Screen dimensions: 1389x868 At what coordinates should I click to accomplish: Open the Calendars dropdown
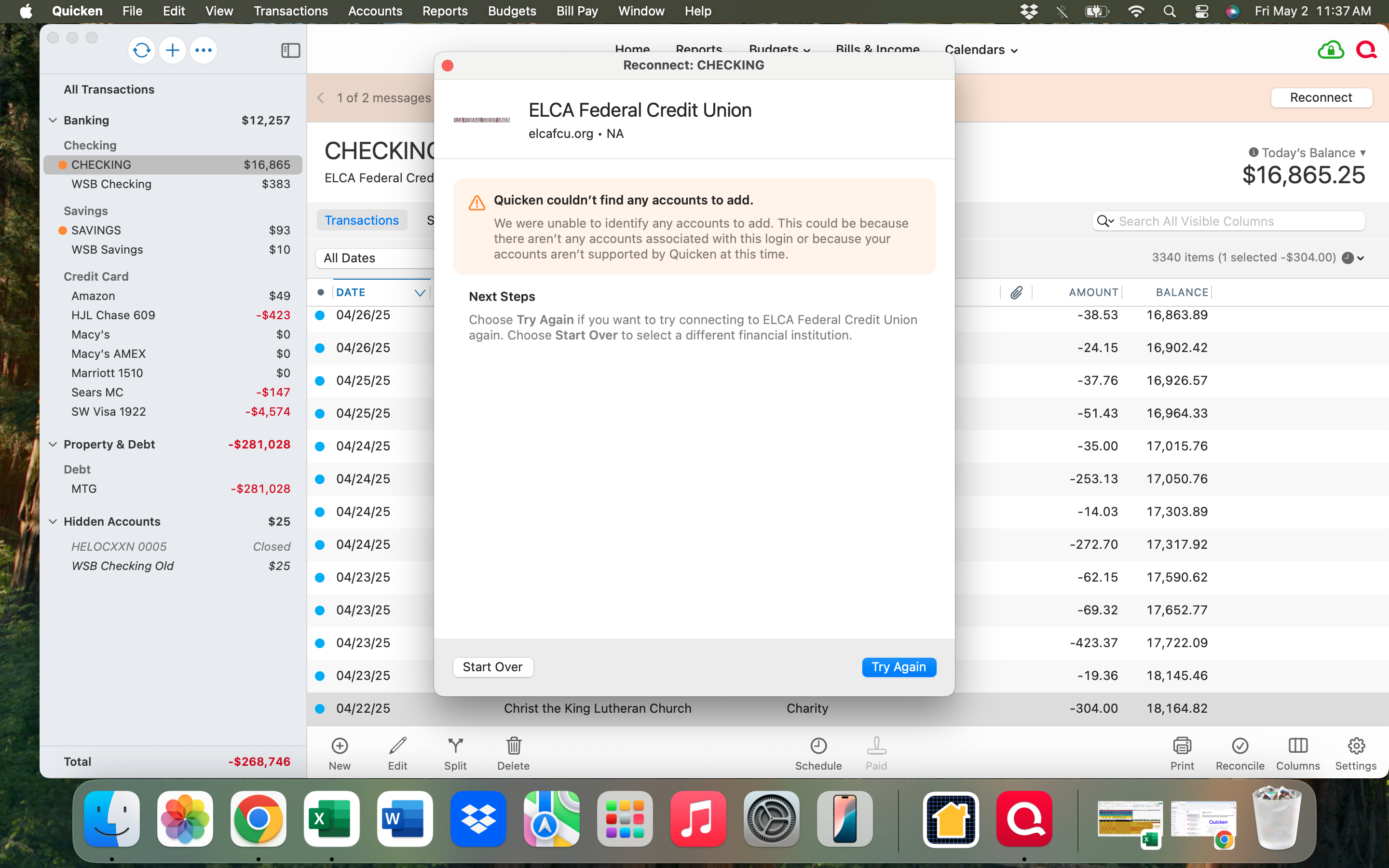[x=981, y=50]
